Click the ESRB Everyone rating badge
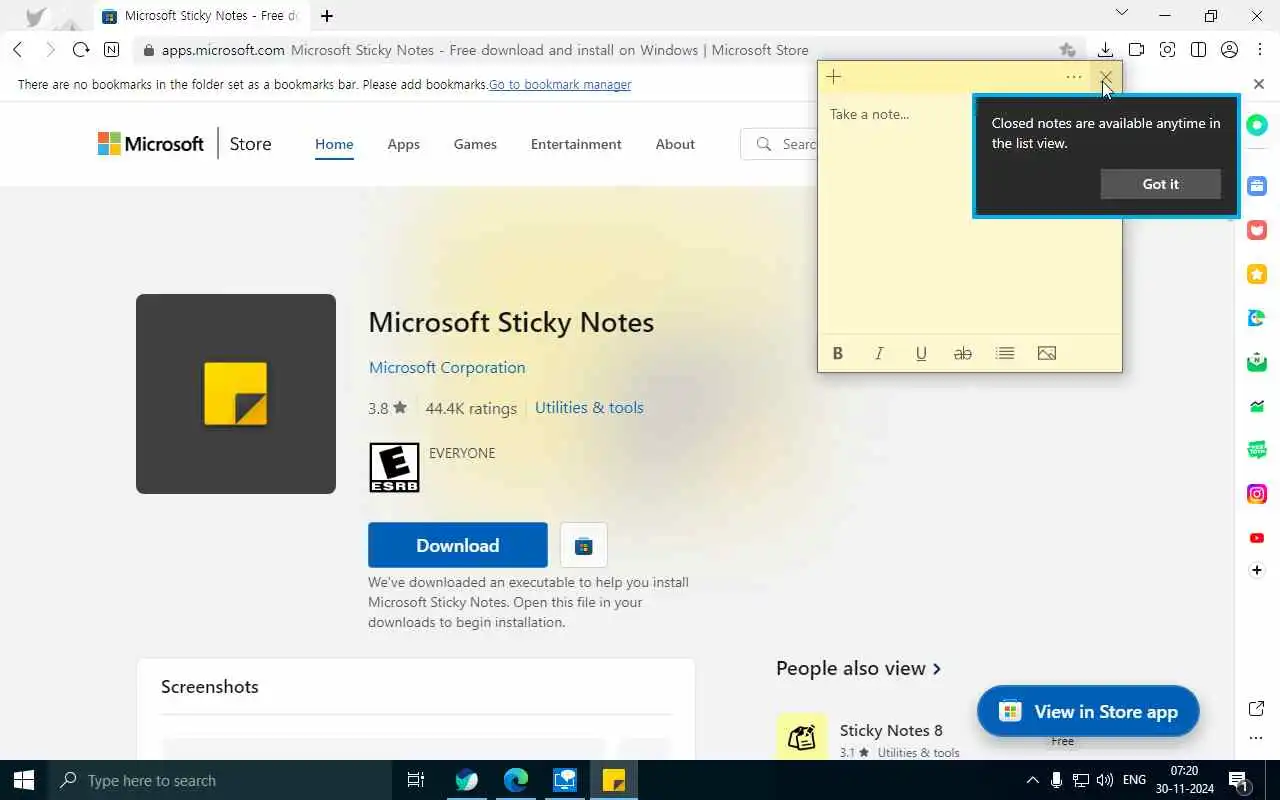1280x800 pixels. point(394,467)
